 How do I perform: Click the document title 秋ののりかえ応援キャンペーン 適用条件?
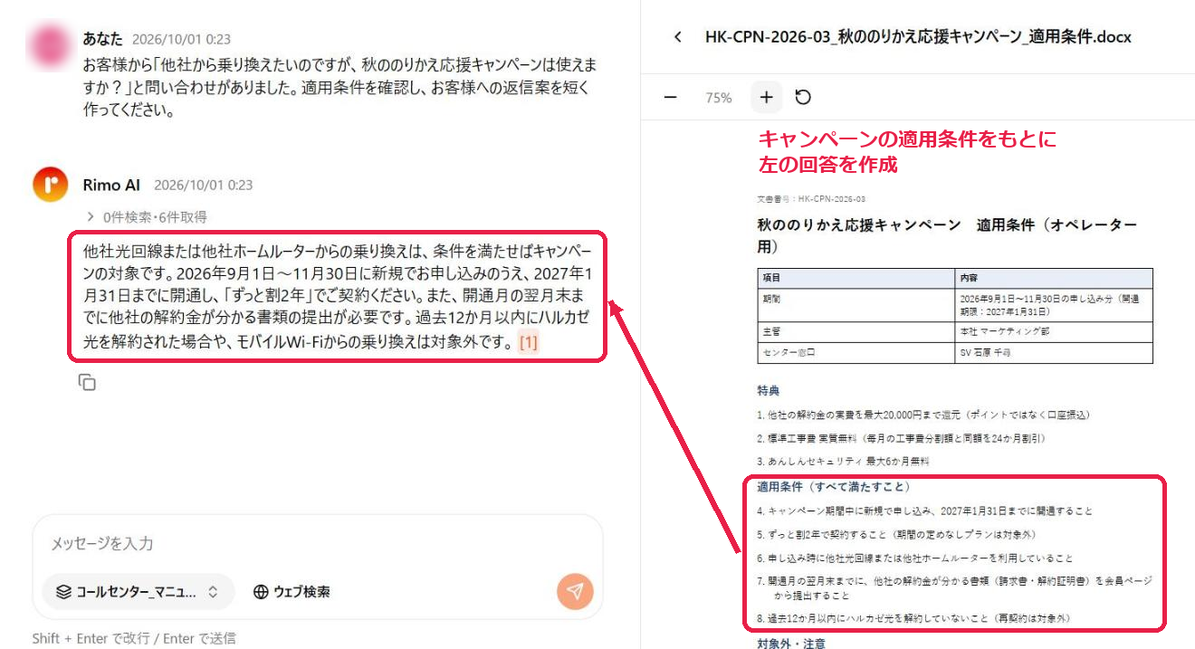click(947, 235)
